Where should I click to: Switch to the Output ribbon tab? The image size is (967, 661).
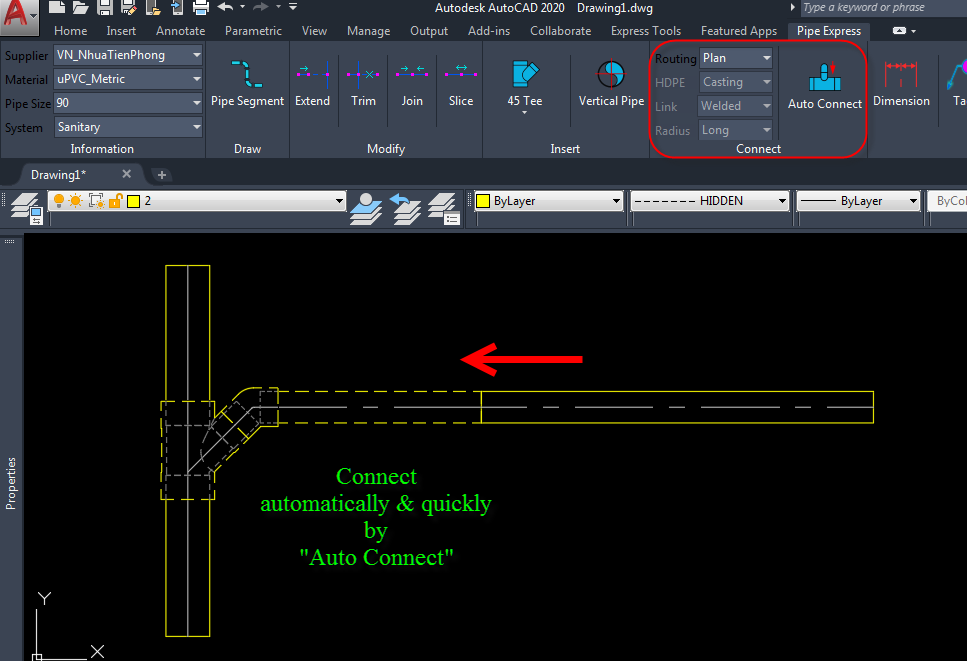tap(429, 31)
